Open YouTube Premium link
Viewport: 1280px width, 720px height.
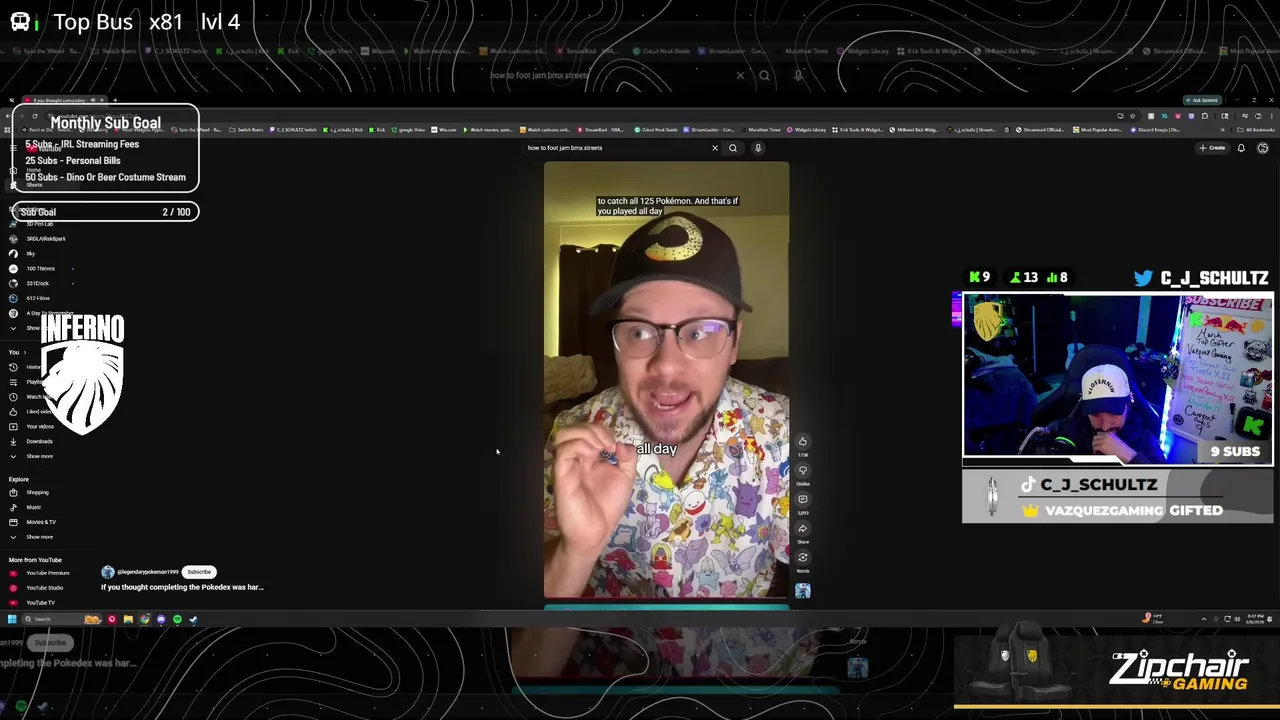pyautogui.click(x=38, y=573)
